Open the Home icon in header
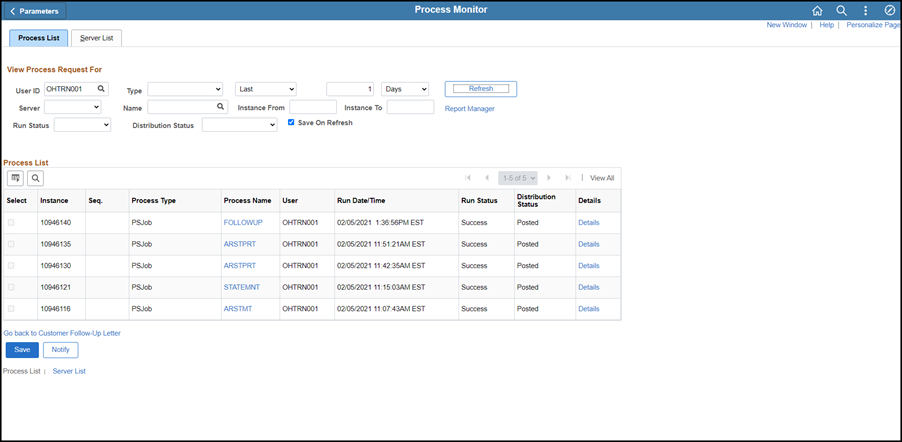 (817, 11)
